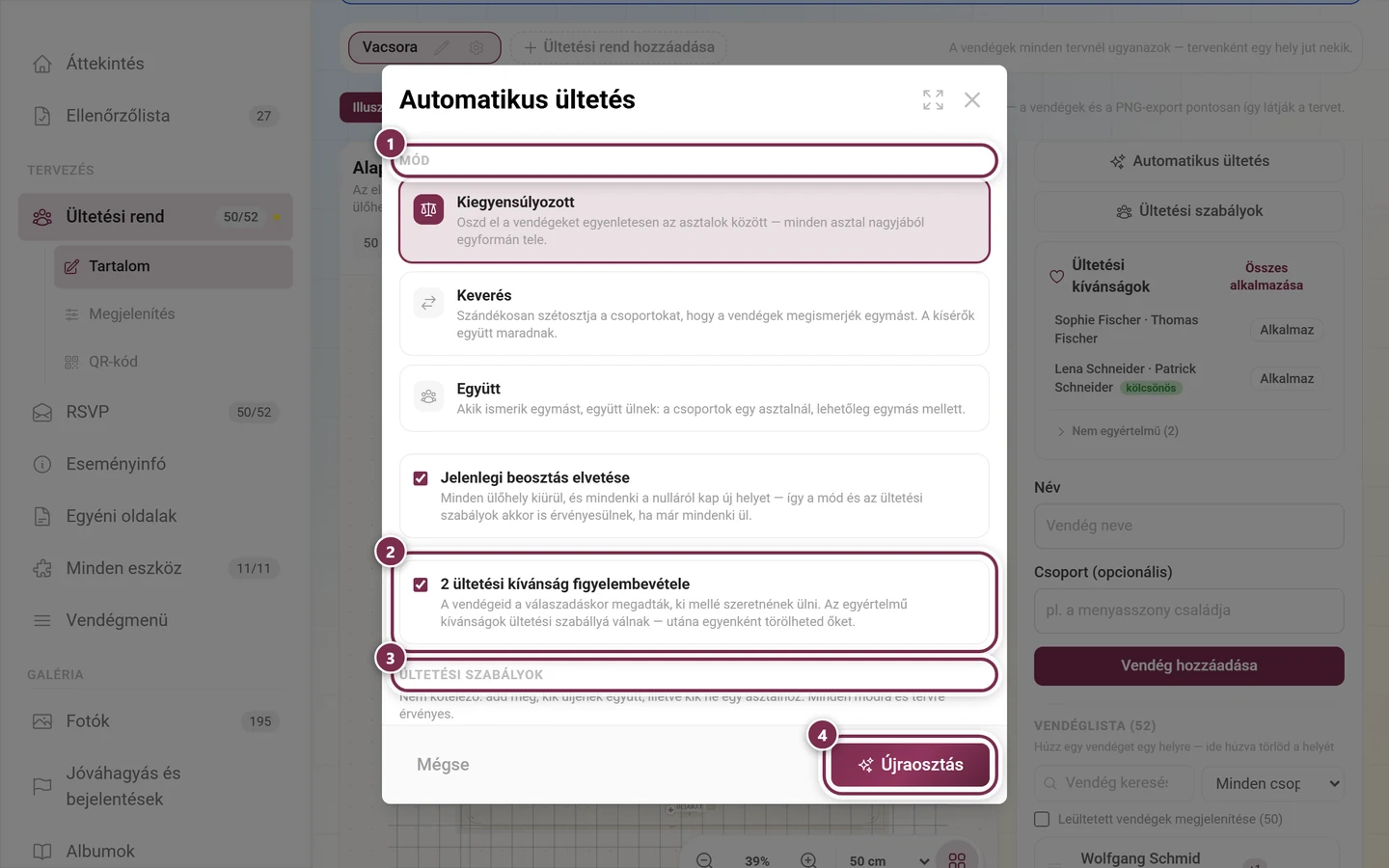Open the 50 cm grid size dropdown
The height and width of the screenshot is (868, 1389).
[x=887, y=860]
